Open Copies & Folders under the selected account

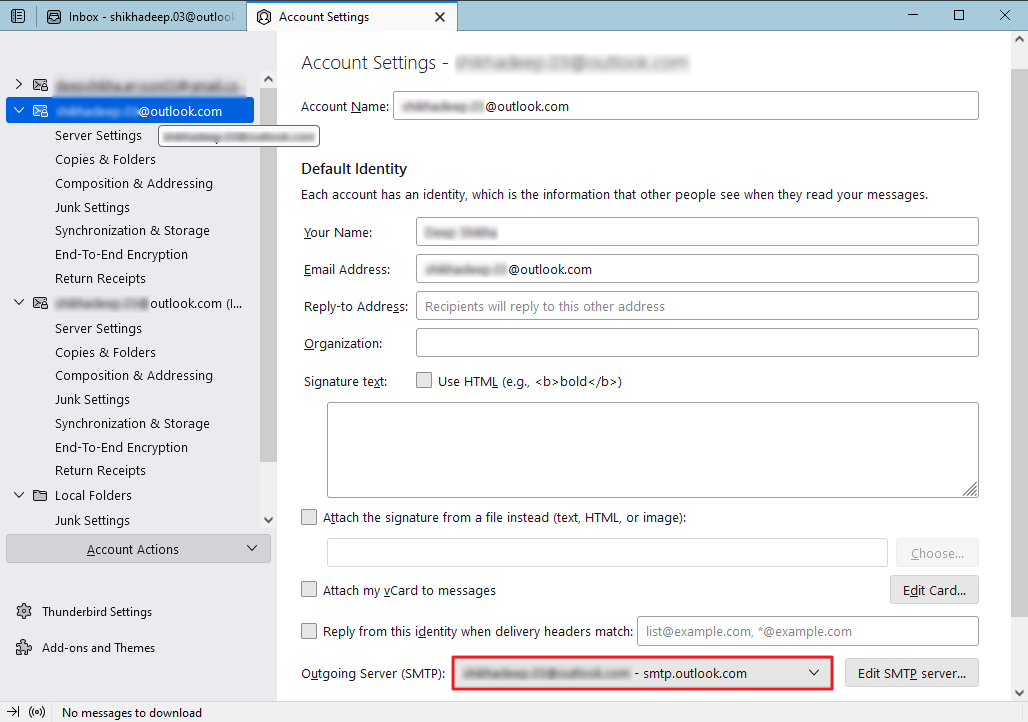106,159
